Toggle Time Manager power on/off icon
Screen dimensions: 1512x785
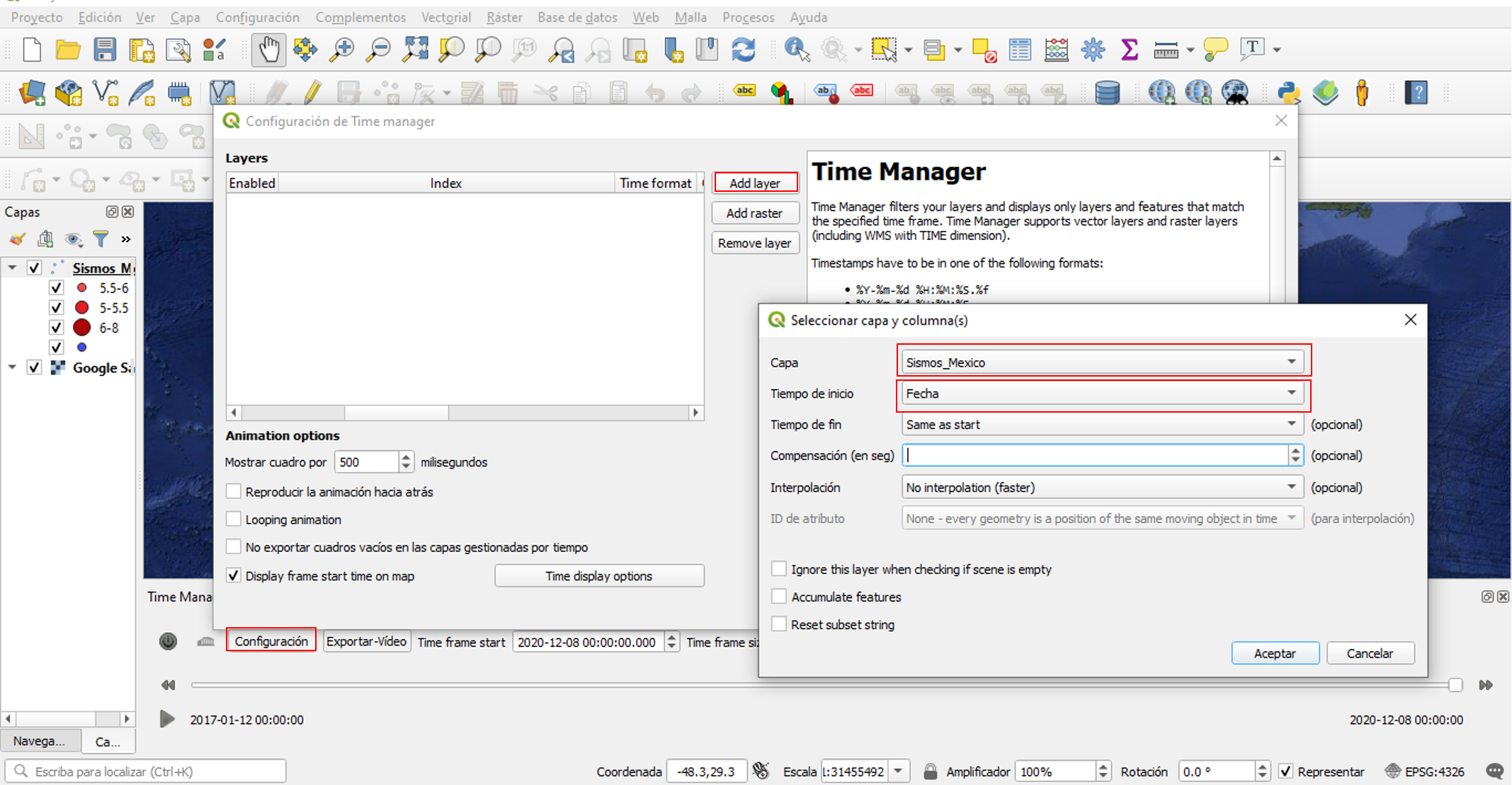click(x=168, y=641)
